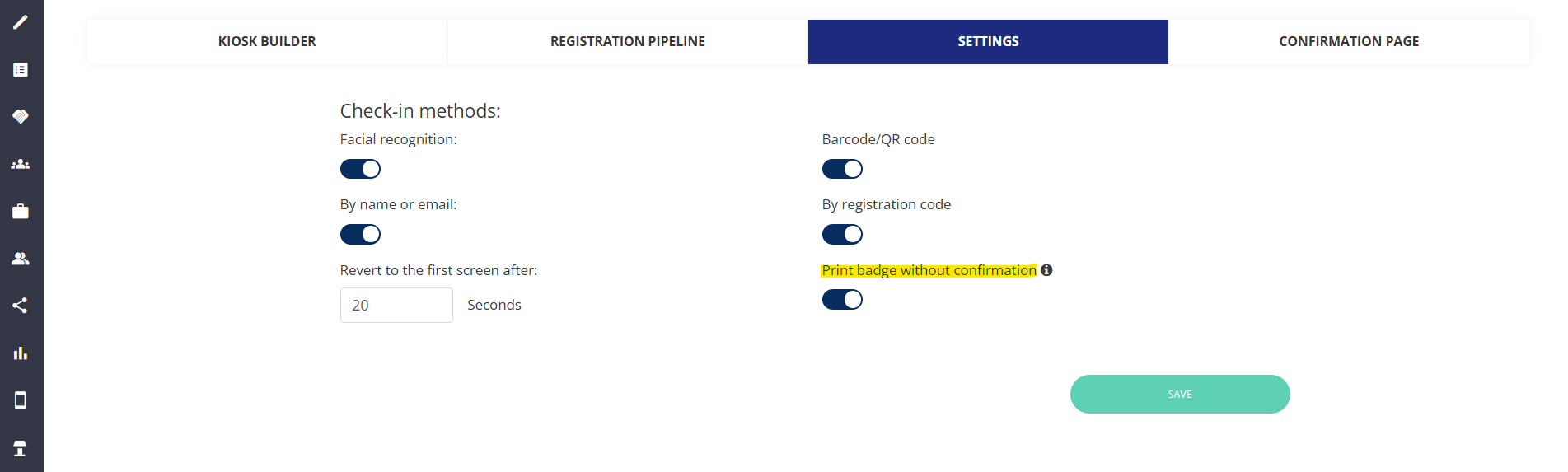The width and height of the screenshot is (1568, 472).
Task: Click the mobile phone icon in sidebar
Action: [21, 400]
